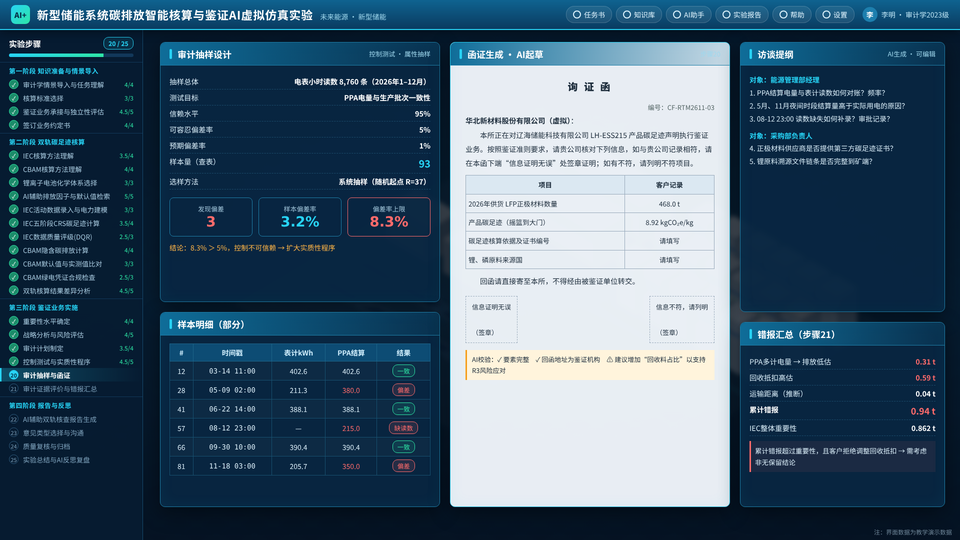Viewport: 960px width, 540px height.
Task: Click check icon beside IEC活动数据录入与电力建模
Action: click(13, 209)
